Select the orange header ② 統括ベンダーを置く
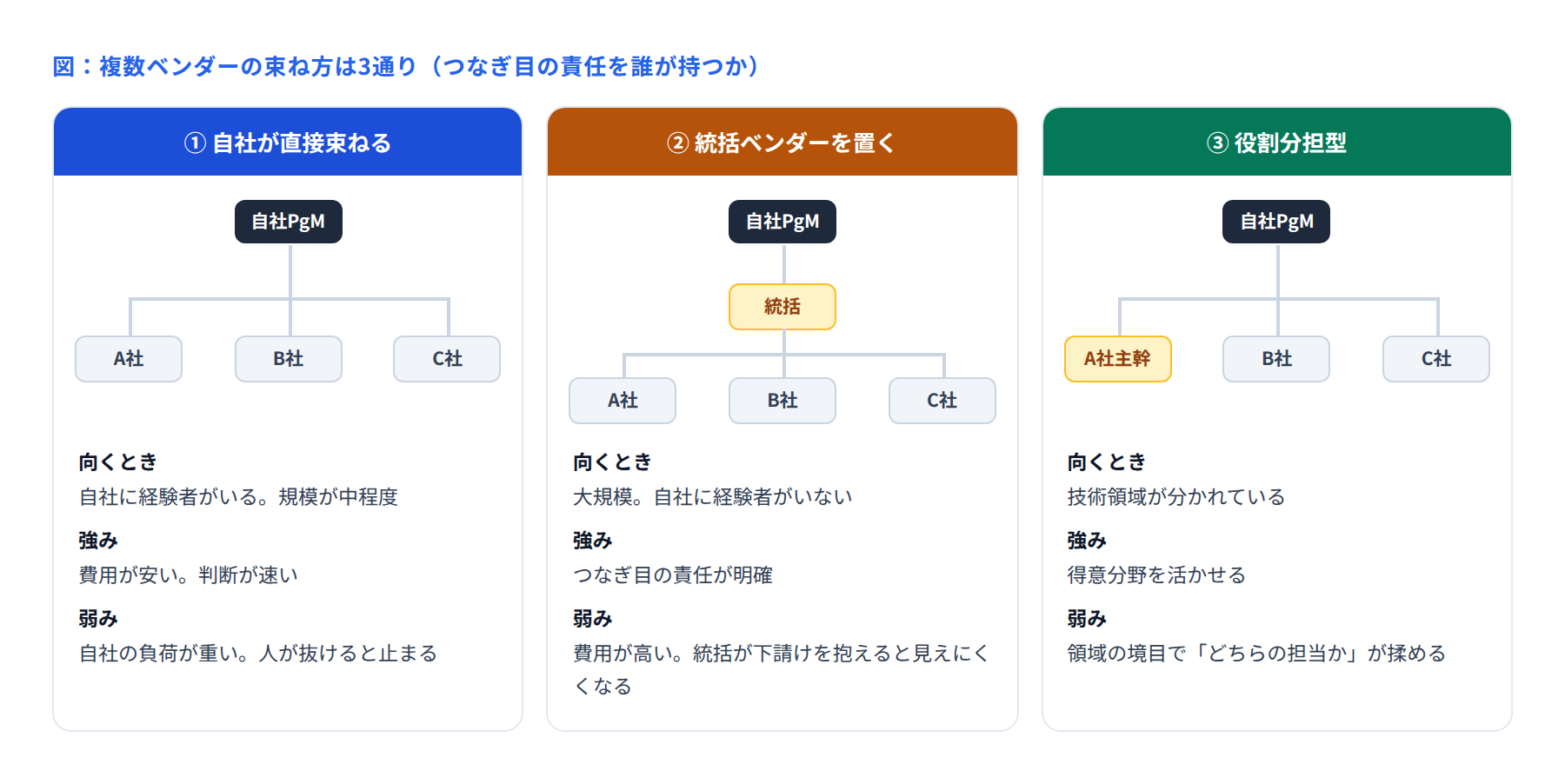This screenshot has height=784, width=1565. 782,143
